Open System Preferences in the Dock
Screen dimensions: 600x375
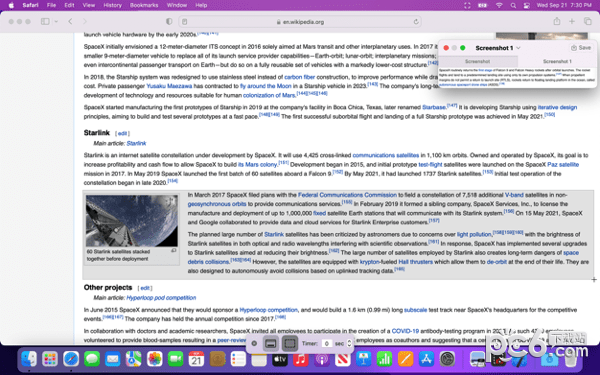(x=447, y=359)
